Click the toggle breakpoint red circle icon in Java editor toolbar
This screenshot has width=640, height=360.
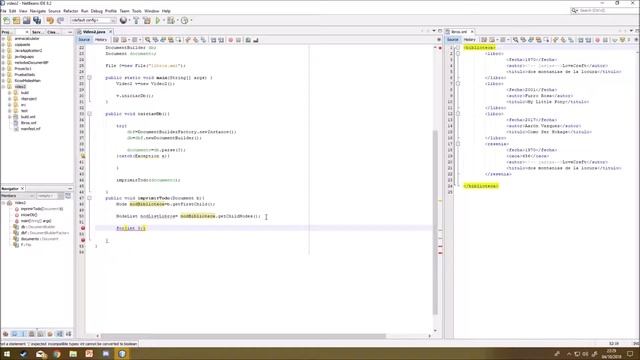[231, 40]
